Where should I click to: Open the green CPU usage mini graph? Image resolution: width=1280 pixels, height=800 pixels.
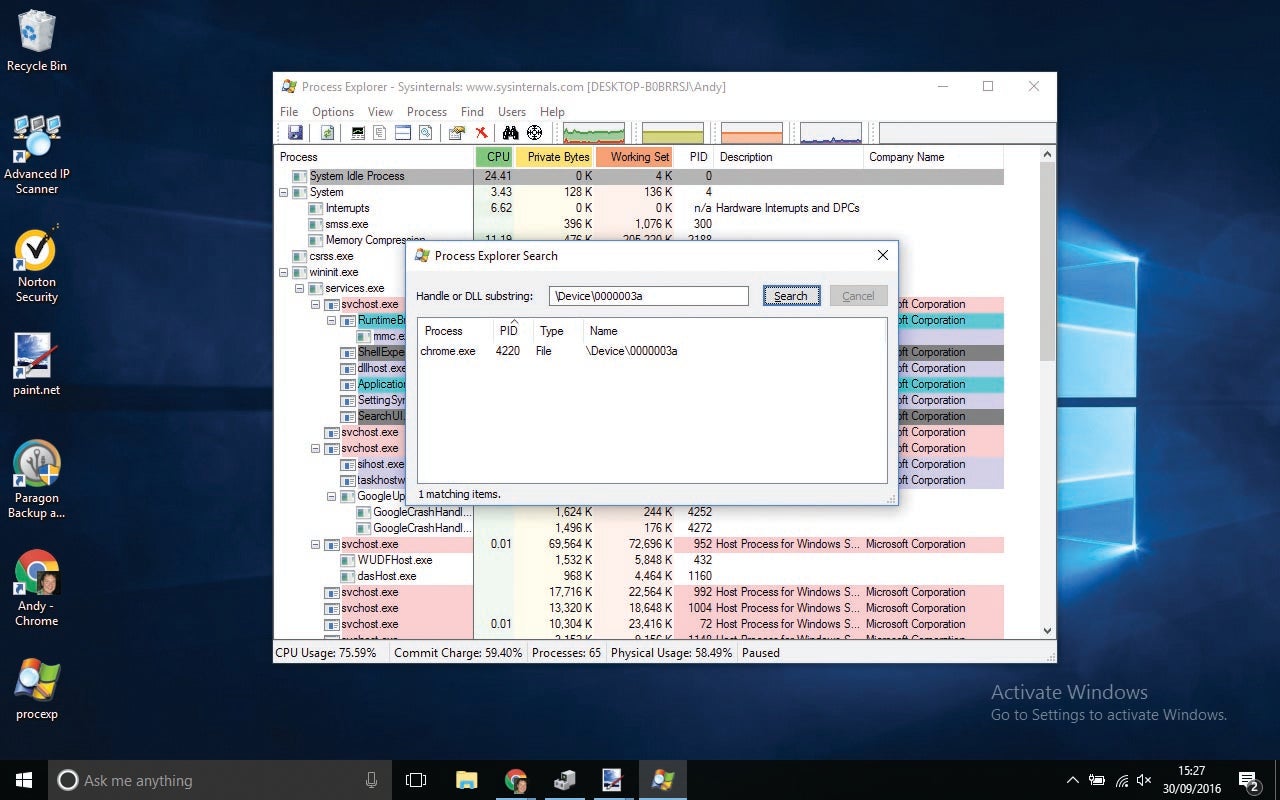[594, 133]
